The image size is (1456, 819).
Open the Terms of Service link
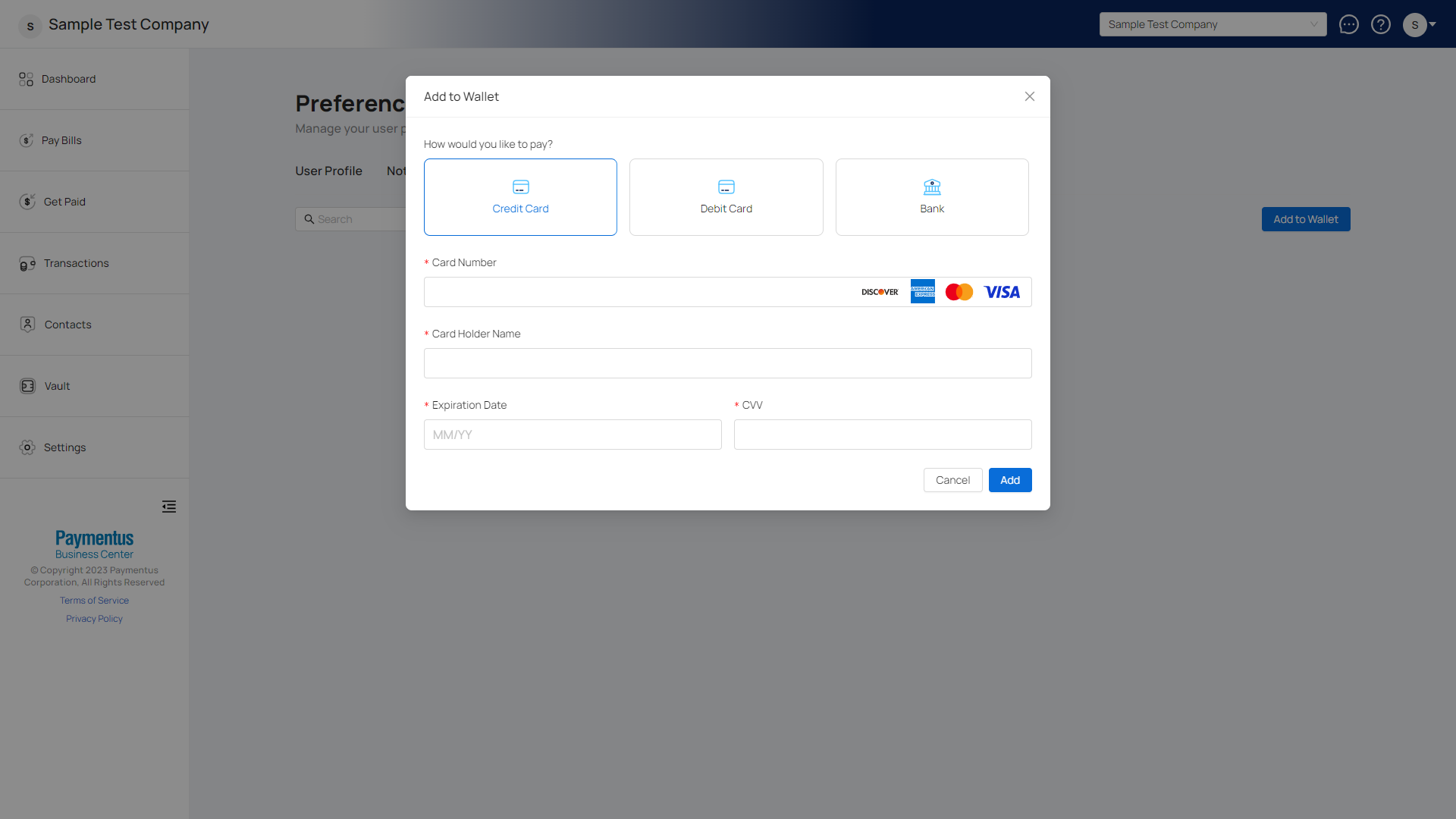[94, 601]
